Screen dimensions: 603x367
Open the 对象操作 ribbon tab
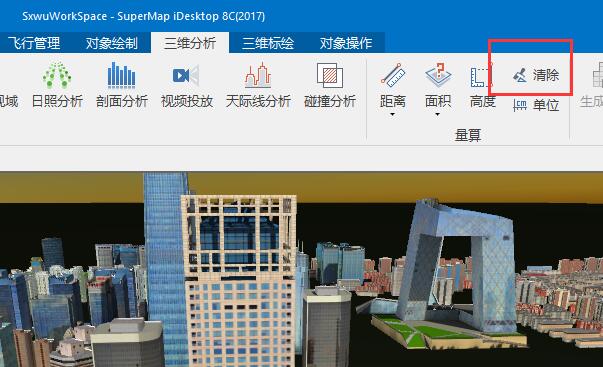pyautogui.click(x=346, y=43)
